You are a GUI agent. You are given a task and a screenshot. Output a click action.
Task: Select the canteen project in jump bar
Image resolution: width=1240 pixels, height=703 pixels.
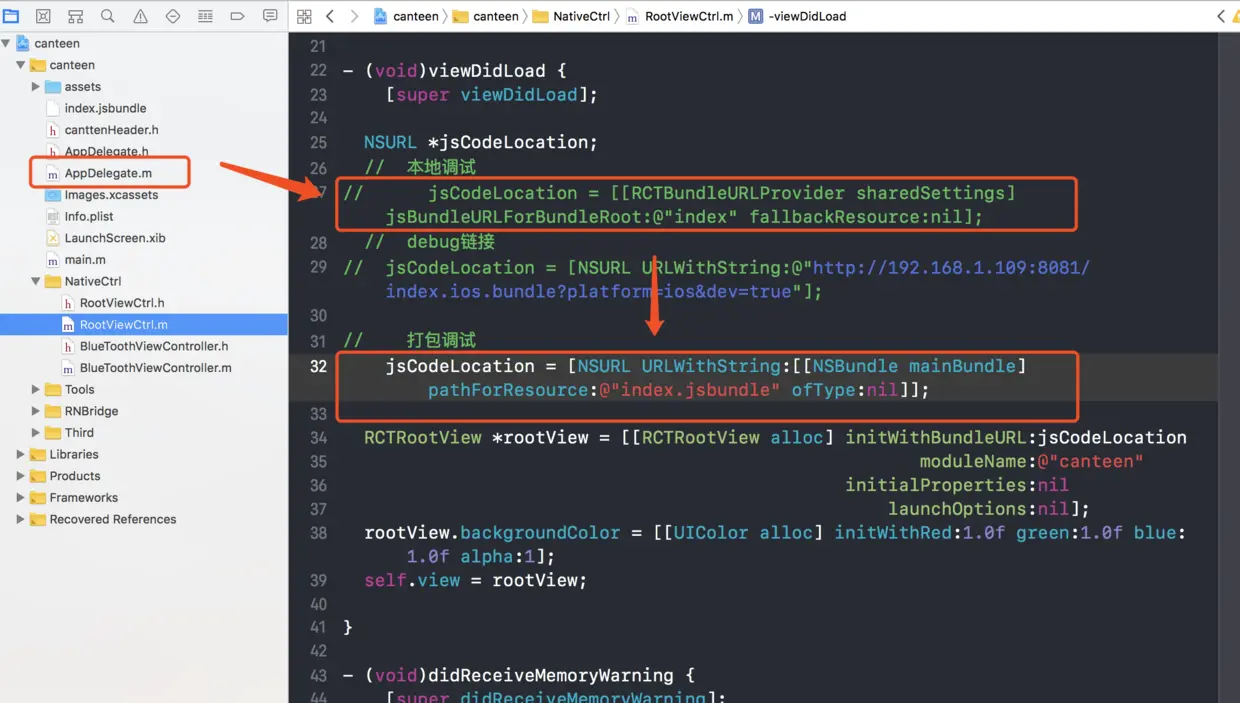(406, 16)
